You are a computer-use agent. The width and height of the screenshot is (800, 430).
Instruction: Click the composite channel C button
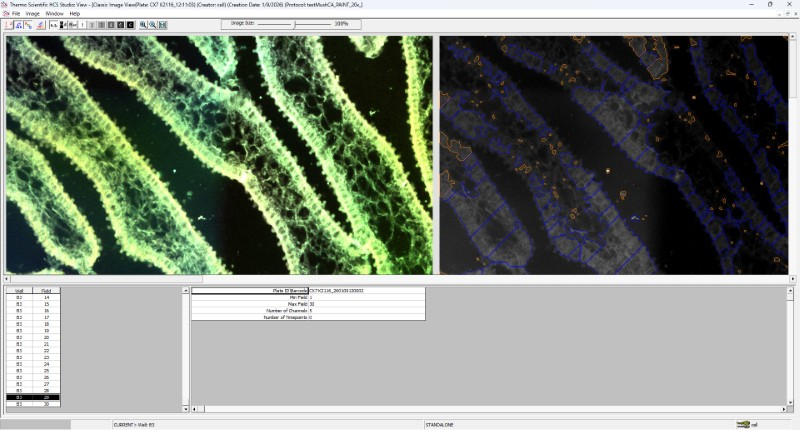(130, 25)
